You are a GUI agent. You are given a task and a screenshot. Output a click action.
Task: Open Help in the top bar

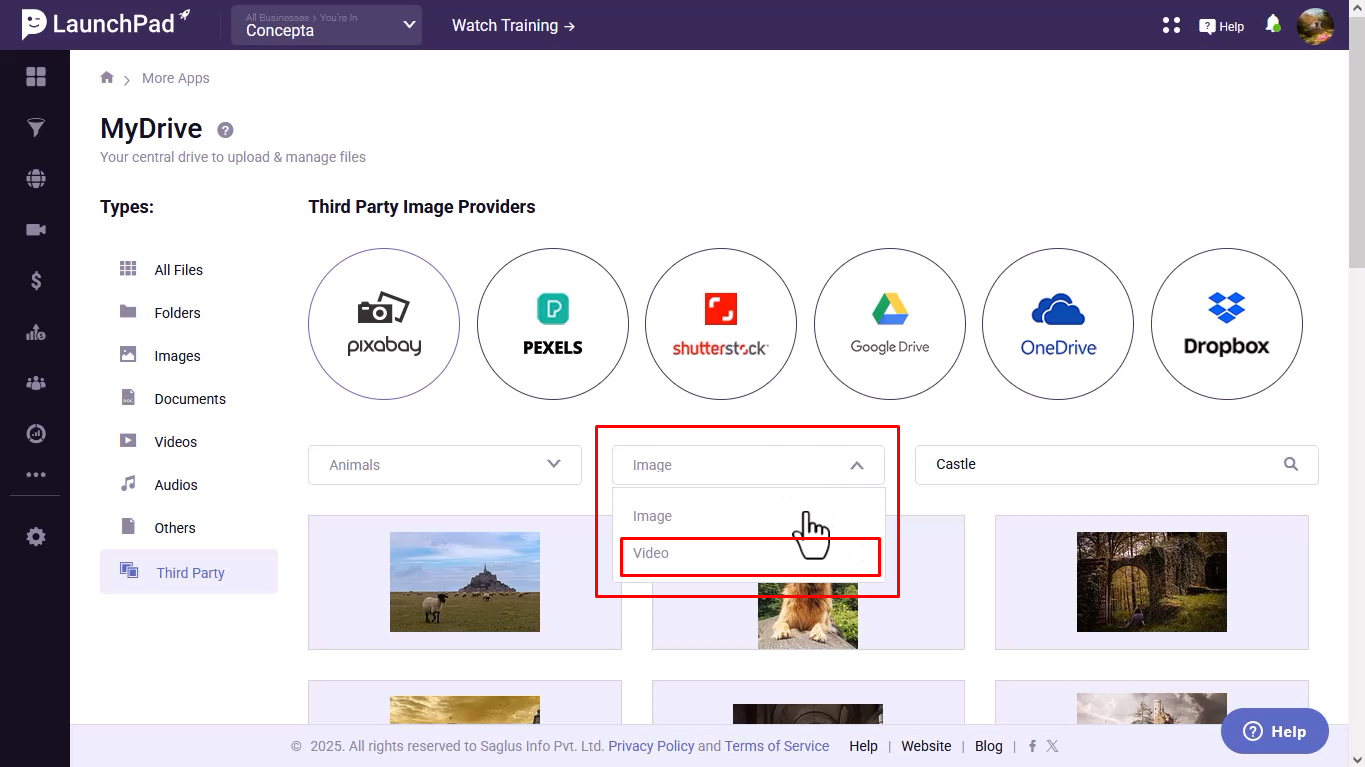(1221, 26)
